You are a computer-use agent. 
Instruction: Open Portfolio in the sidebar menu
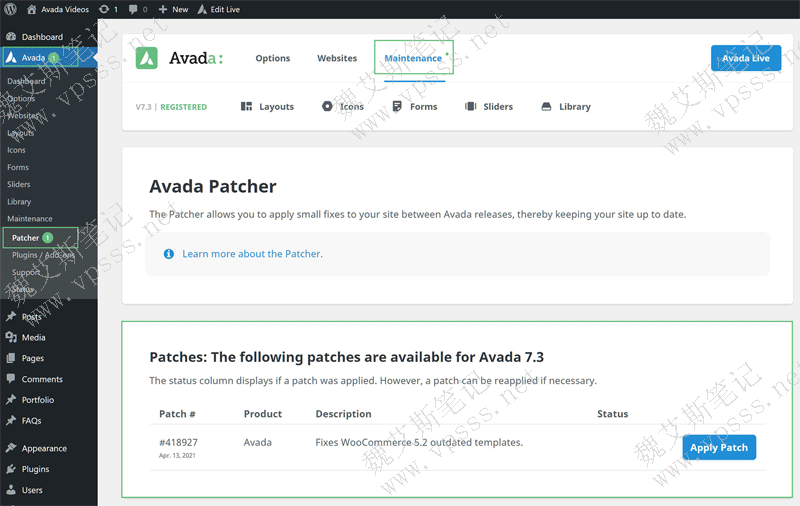(38, 400)
